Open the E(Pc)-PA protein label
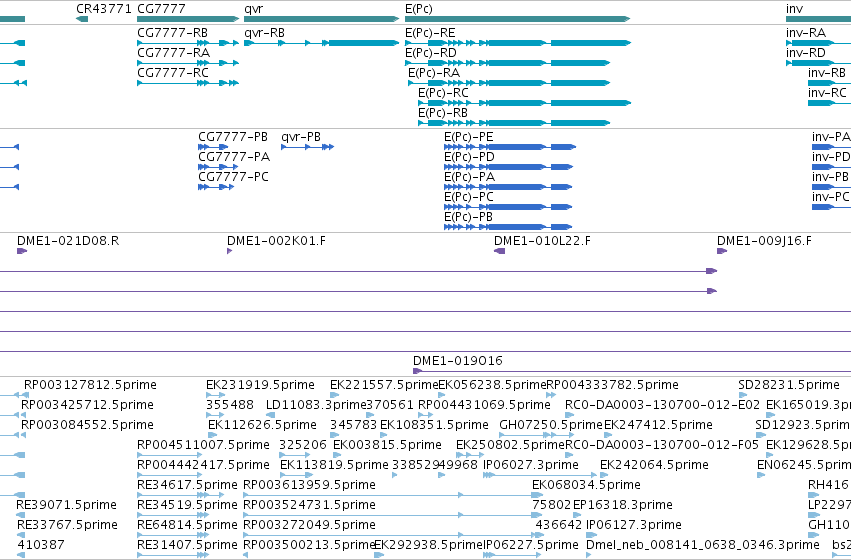851x560 pixels. click(469, 177)
